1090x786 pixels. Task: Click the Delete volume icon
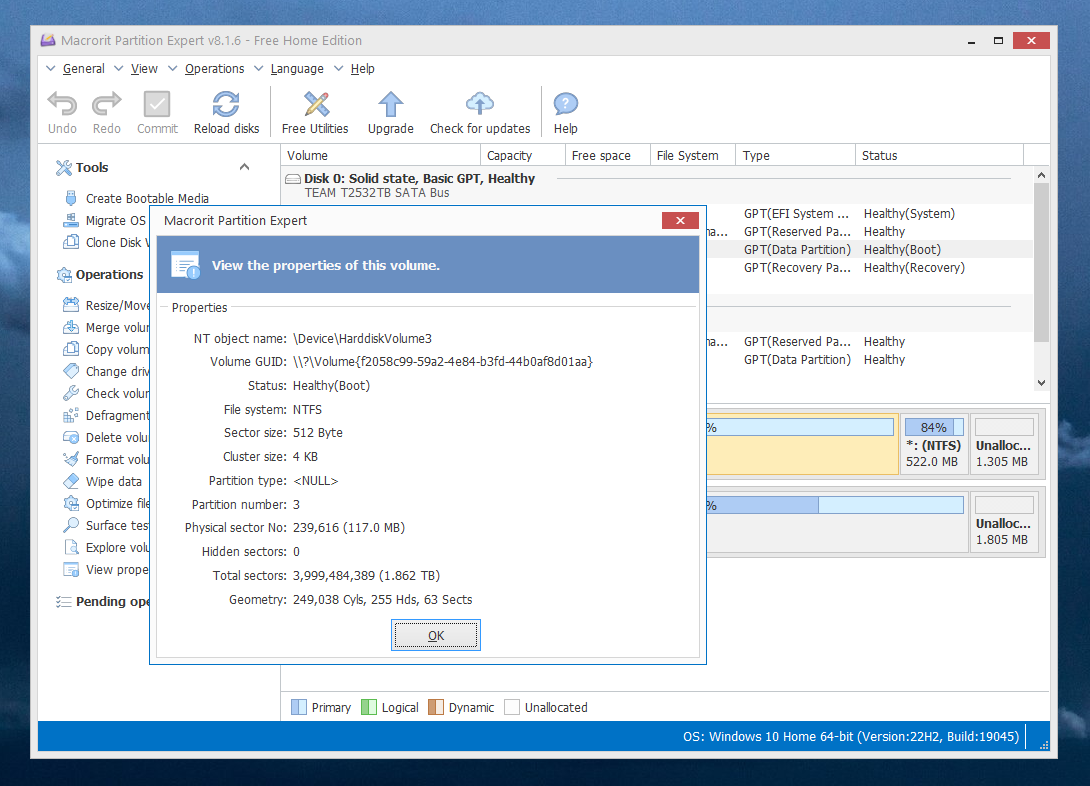pos(70,437)
